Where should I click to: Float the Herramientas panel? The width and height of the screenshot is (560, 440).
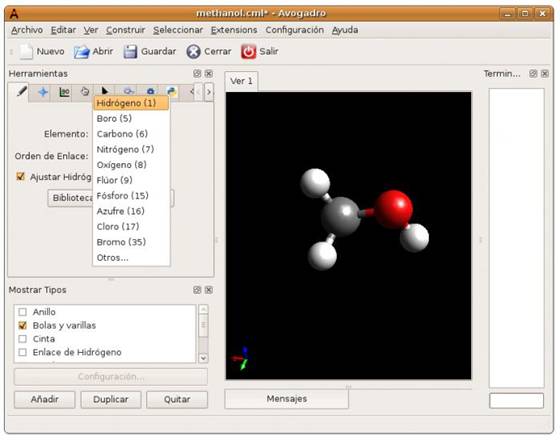click(x=197, y=74)
